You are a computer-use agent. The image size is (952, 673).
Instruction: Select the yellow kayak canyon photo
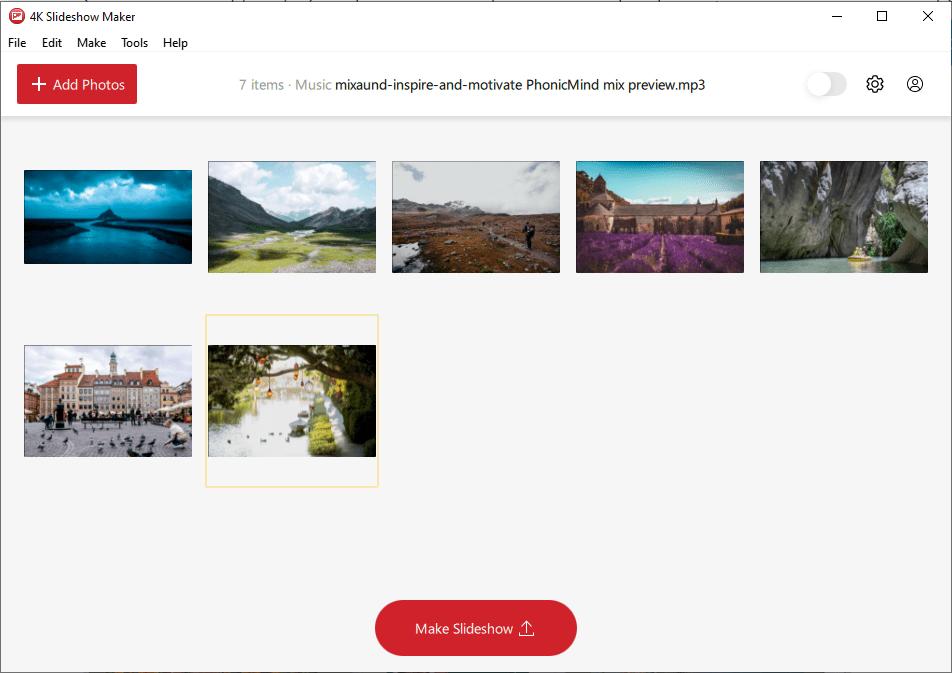843,216
